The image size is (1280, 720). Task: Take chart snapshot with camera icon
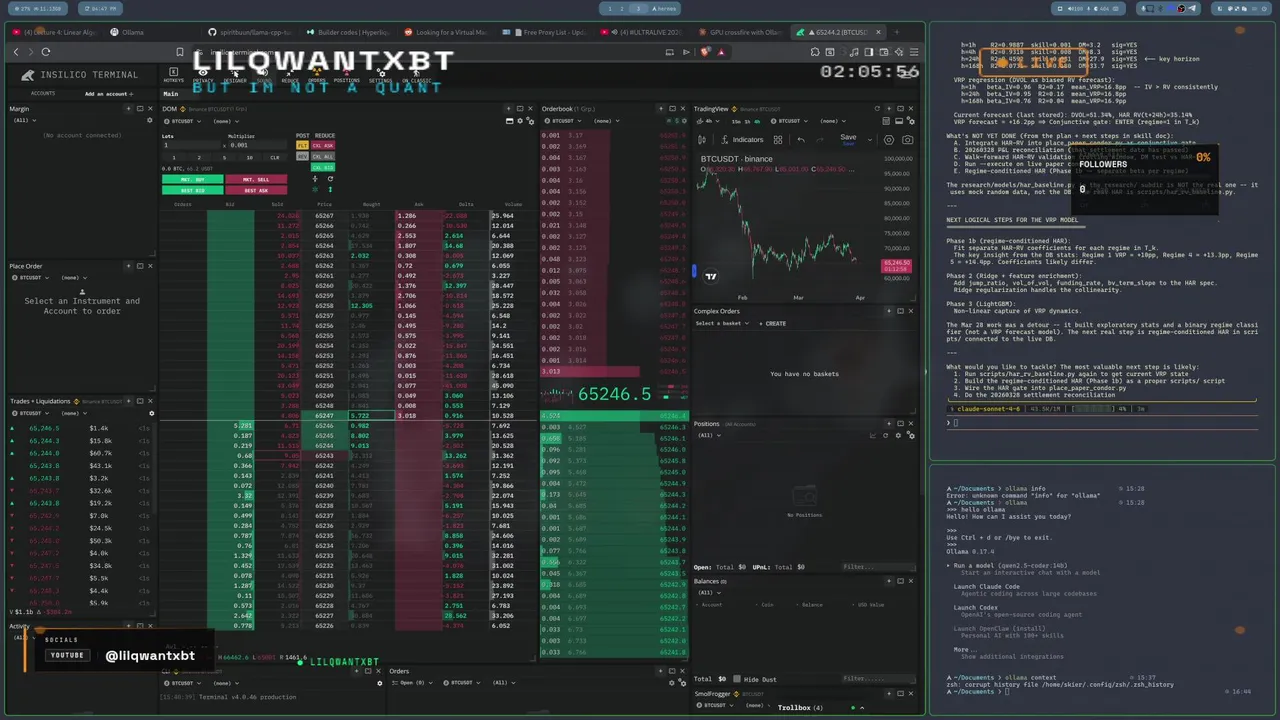point(907,139)
